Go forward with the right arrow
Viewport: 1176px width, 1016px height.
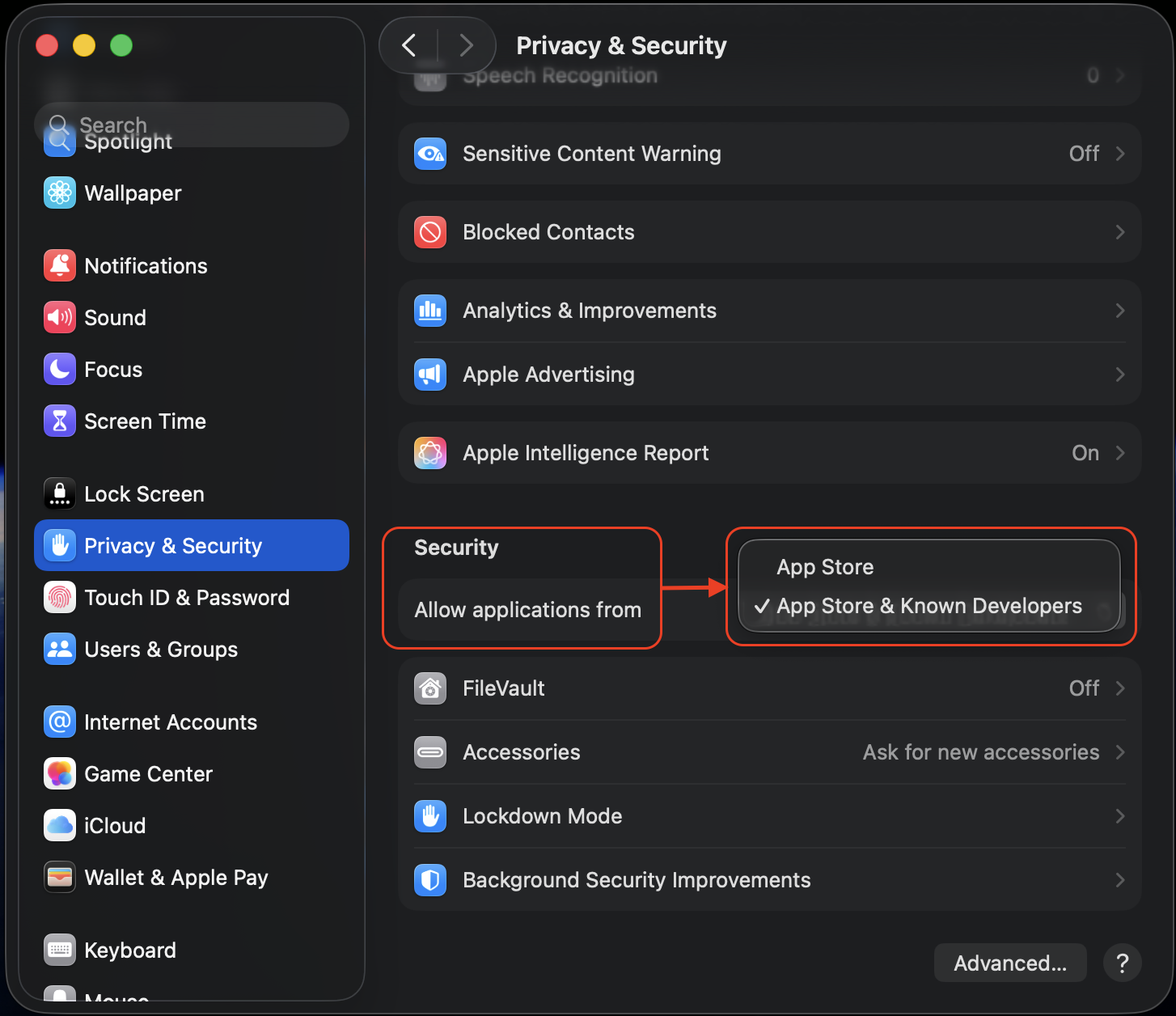coord(466,45)
